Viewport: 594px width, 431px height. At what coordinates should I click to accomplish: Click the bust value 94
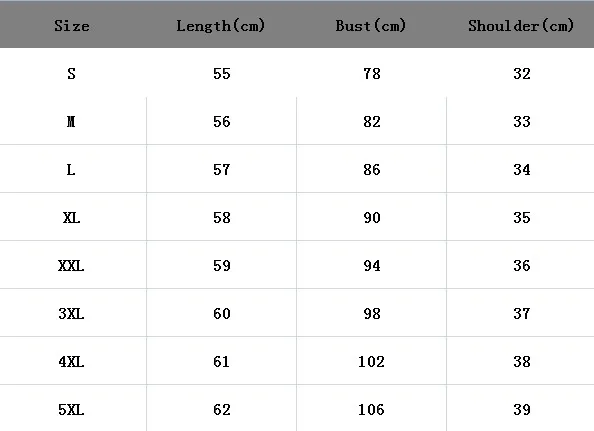(x=372, y=265)
